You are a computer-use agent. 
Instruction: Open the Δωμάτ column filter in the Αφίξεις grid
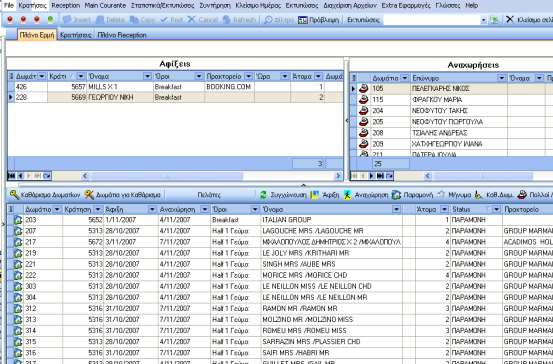(x=42, y=77)
